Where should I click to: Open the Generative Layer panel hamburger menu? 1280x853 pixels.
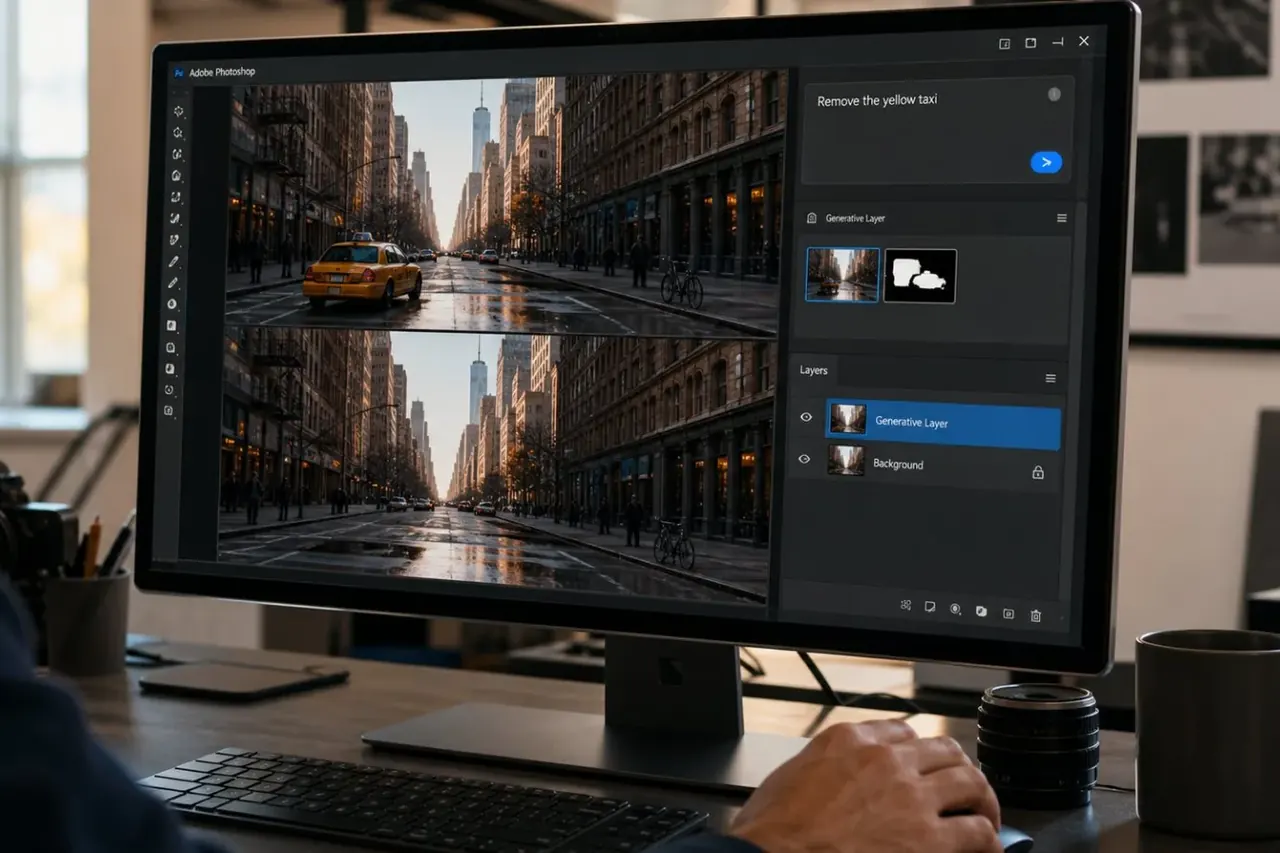(1061, 218)
